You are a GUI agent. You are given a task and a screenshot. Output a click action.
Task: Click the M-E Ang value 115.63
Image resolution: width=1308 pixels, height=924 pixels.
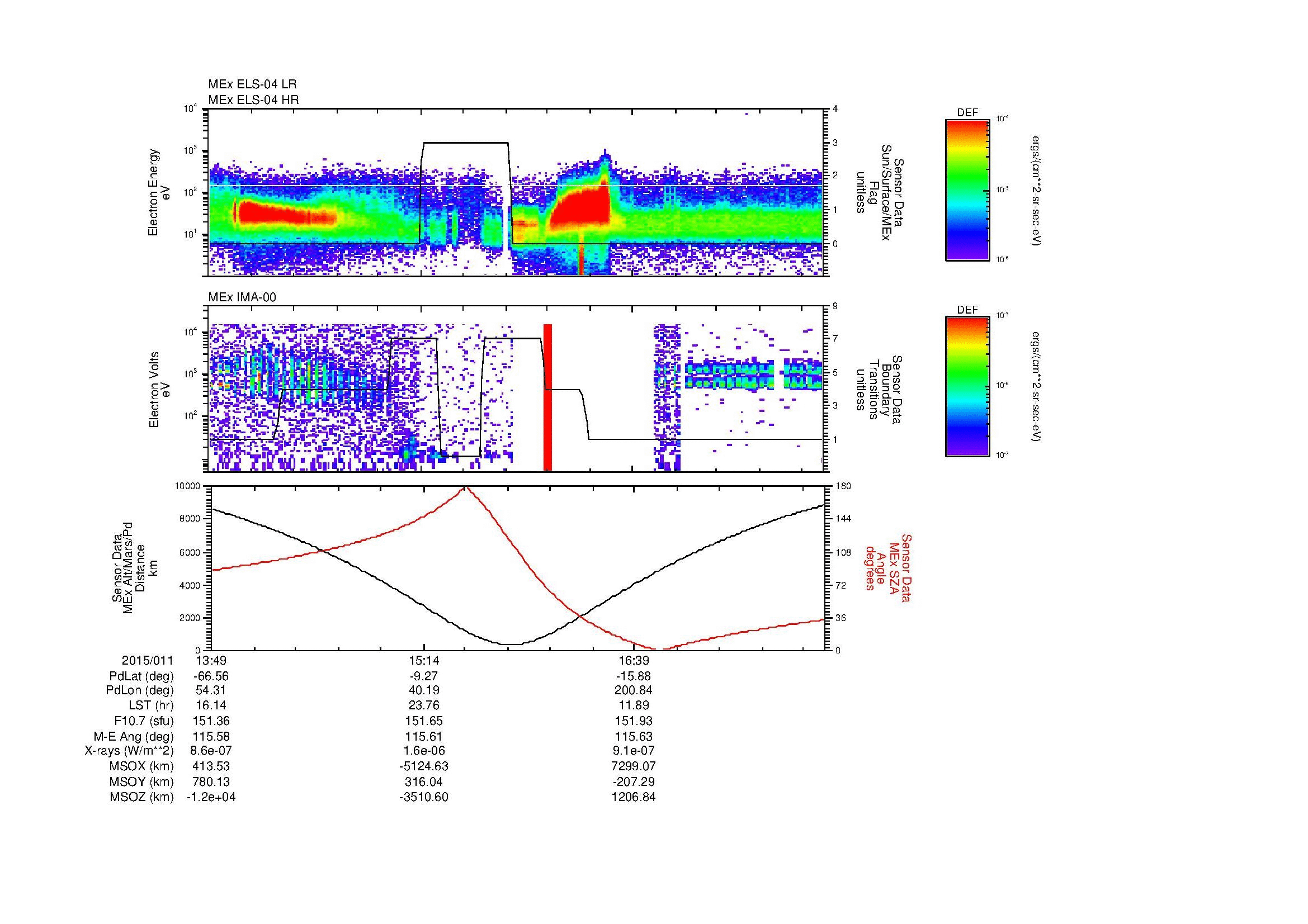[x=634, y=737]
